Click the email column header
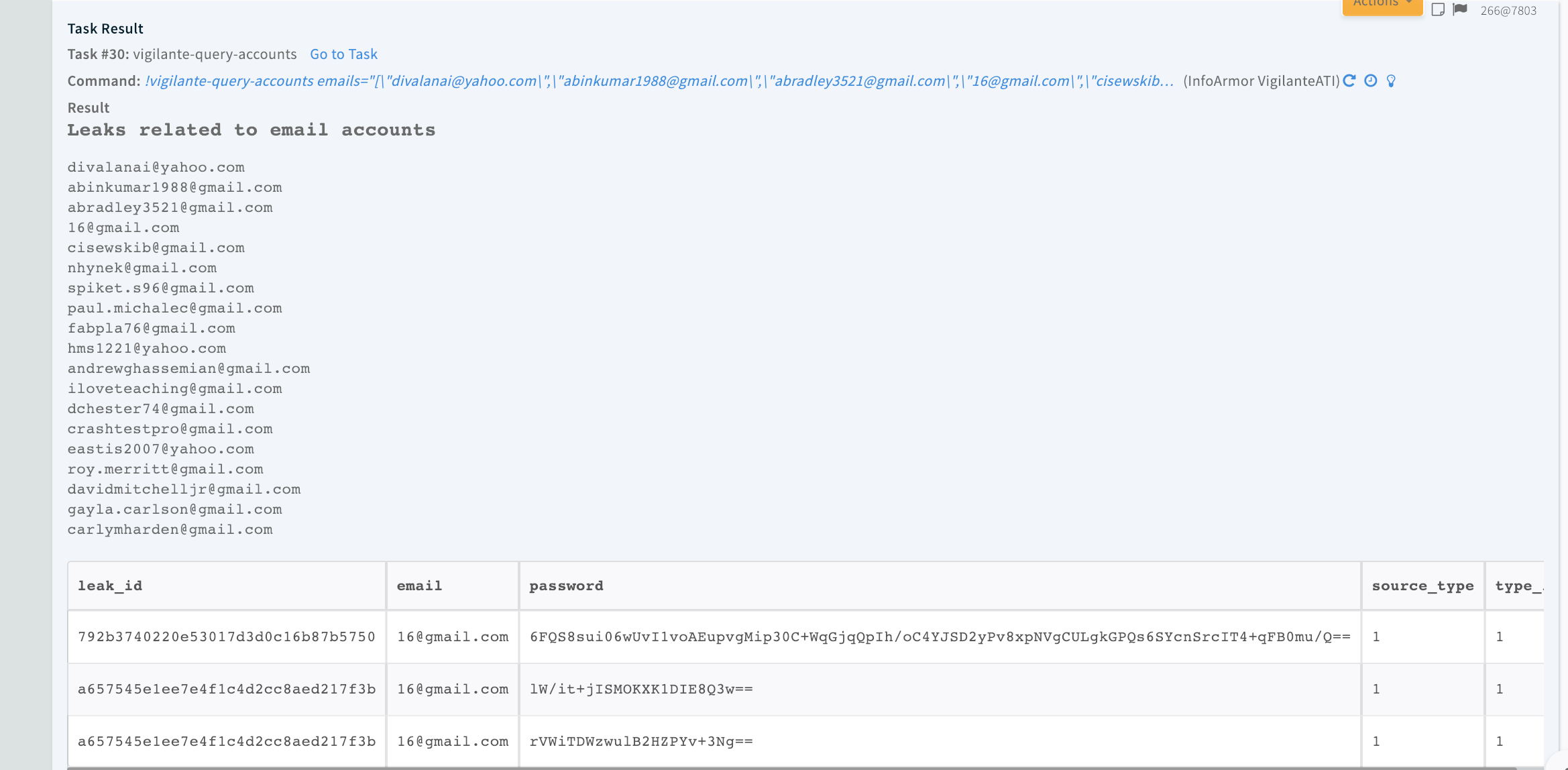The width and height of the screenshot is (1568, 770). [x=419, y=586]
